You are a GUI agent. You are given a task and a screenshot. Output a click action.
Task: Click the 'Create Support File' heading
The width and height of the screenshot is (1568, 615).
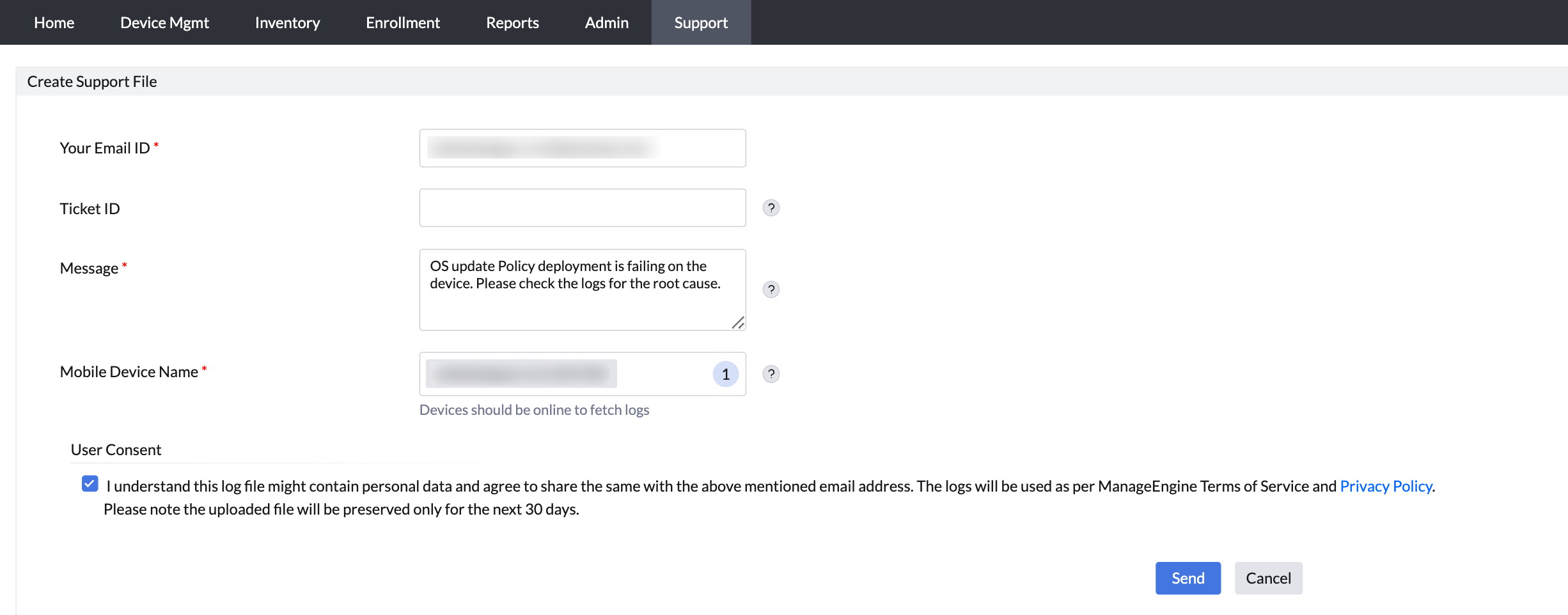pos(92,82)
